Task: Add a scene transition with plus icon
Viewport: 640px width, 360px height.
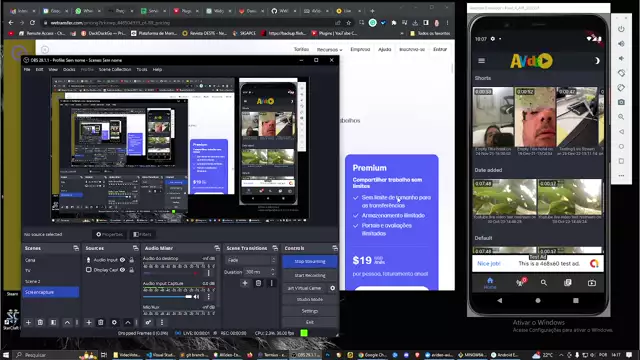Action: tap(245, 283)
